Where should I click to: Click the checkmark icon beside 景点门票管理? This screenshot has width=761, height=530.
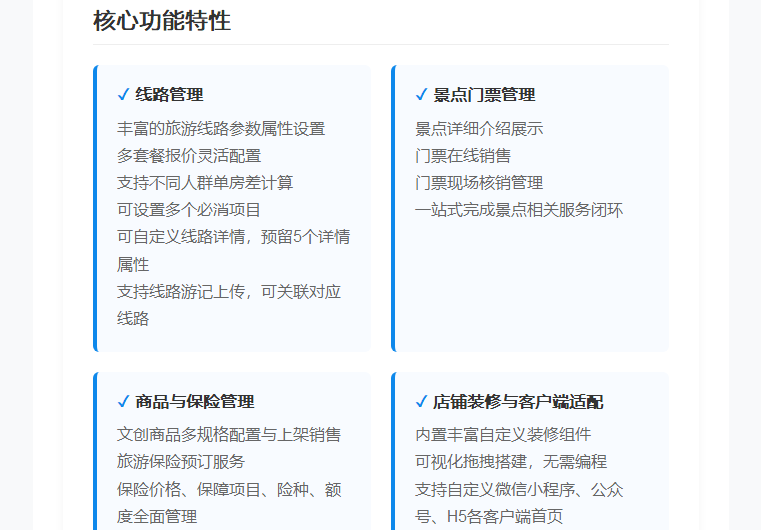pyautogui.click(x=421, y=94)
